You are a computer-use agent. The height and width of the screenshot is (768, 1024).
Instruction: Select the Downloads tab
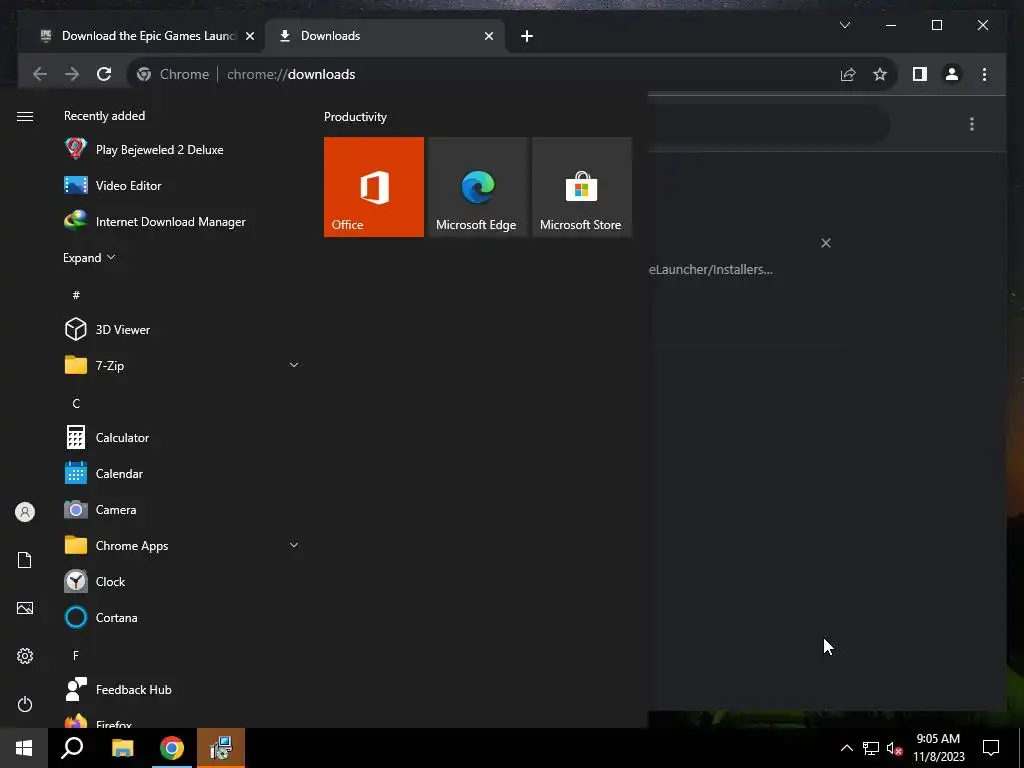[x=385, y=36]
